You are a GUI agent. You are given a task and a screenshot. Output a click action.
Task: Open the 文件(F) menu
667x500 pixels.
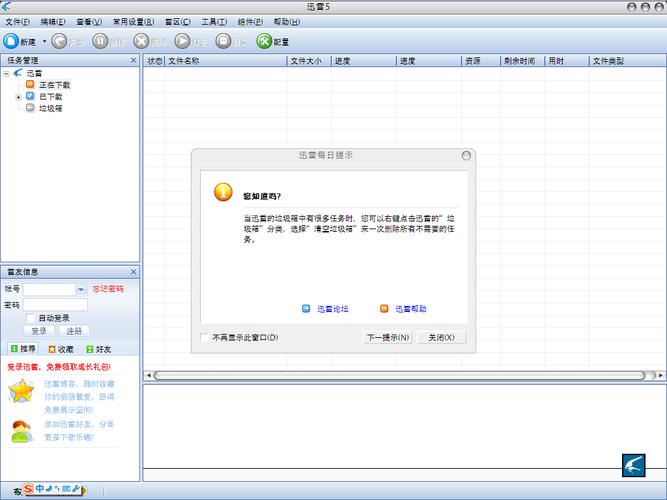17,22
